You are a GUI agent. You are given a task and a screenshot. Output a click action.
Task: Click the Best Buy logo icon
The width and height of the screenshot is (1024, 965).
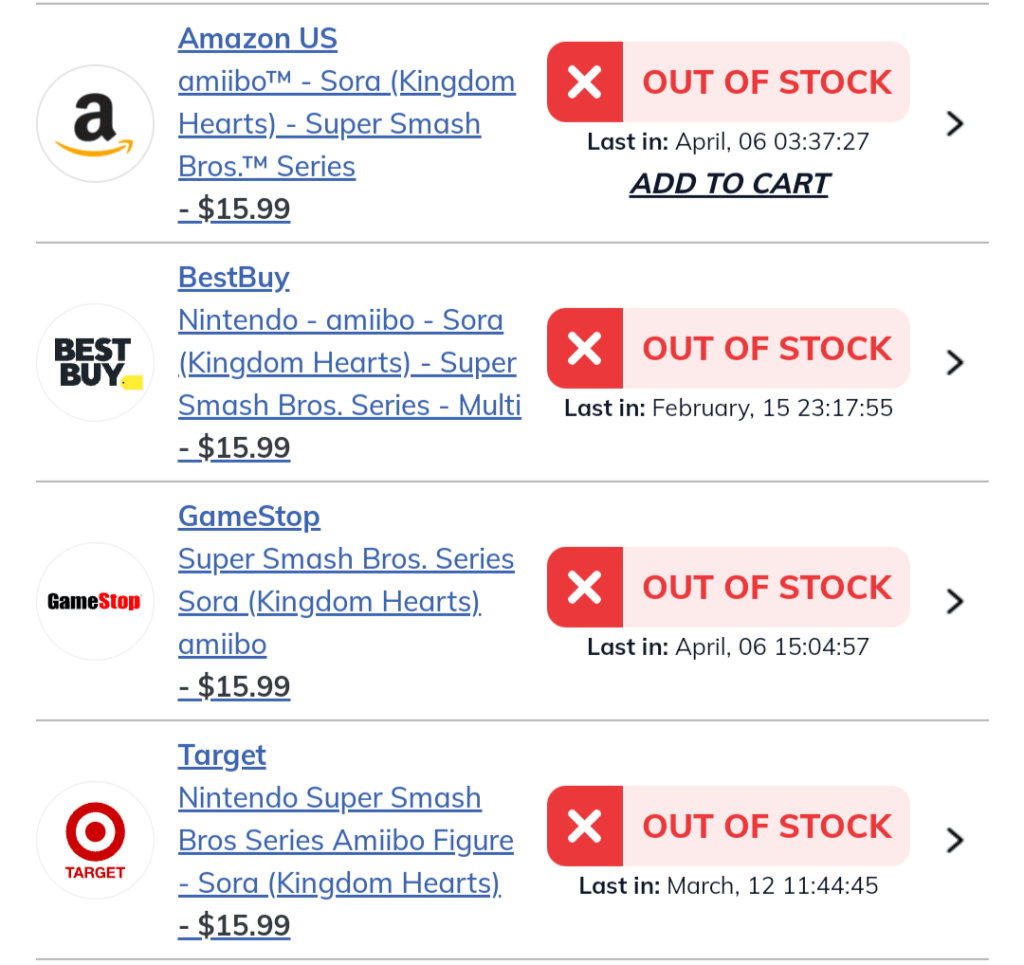(95, 362)
